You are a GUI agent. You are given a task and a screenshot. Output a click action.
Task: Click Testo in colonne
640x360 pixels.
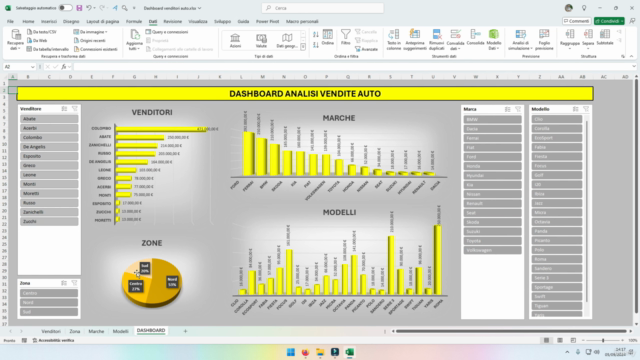(394, 40)
